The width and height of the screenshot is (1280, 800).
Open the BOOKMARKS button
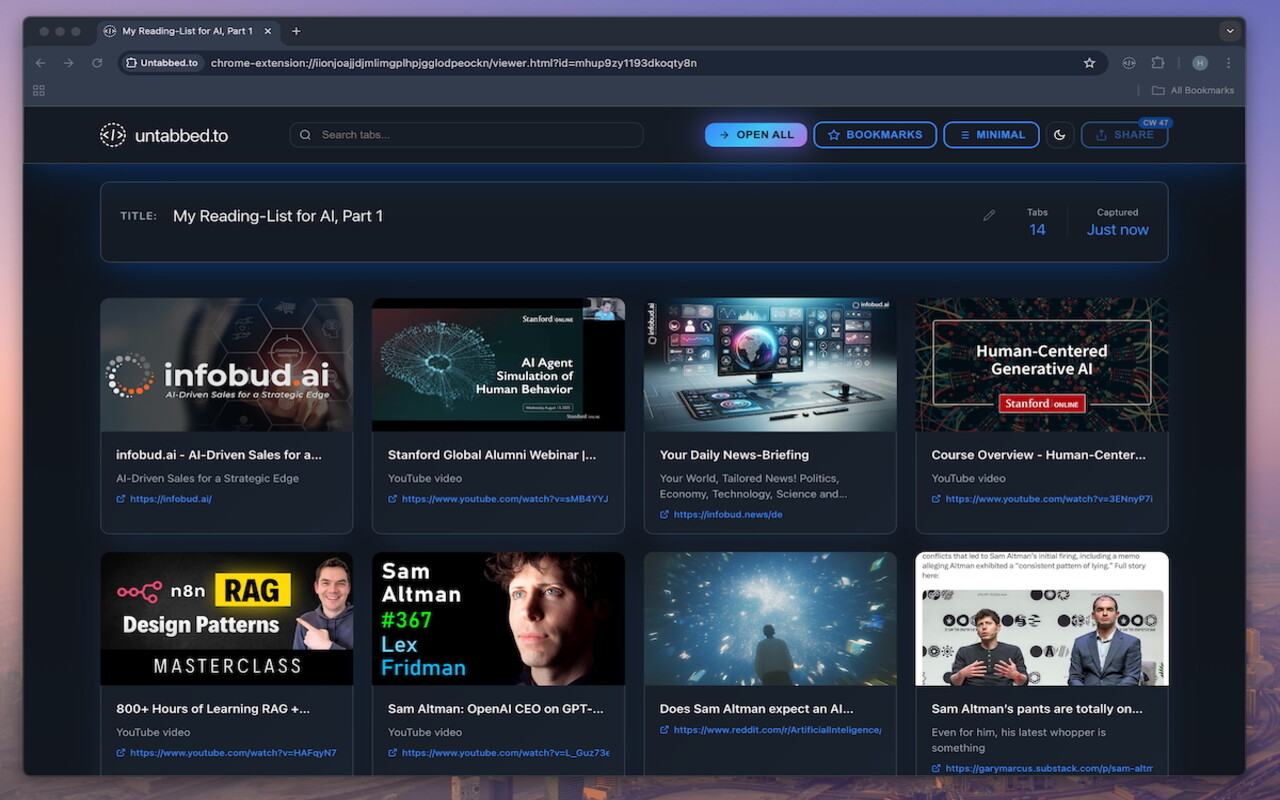(875, 135)
